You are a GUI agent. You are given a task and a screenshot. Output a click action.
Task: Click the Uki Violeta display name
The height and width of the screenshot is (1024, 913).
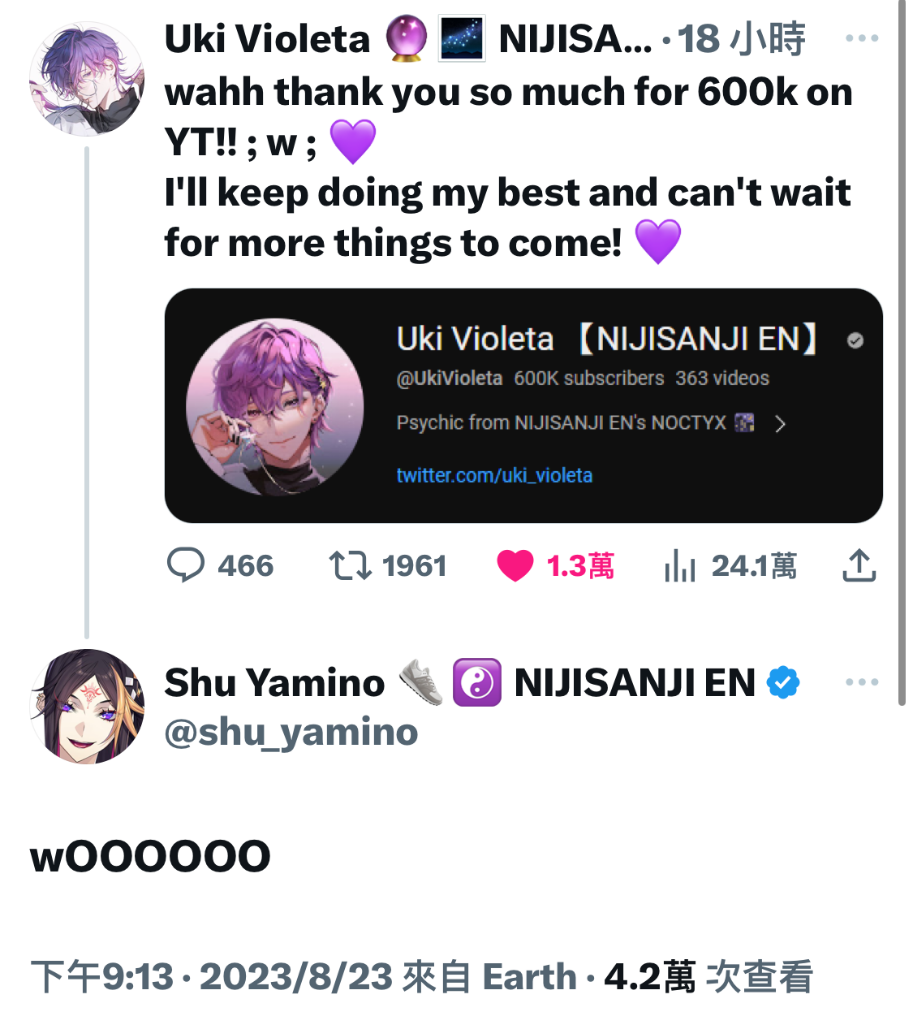(x=267, y=39)
